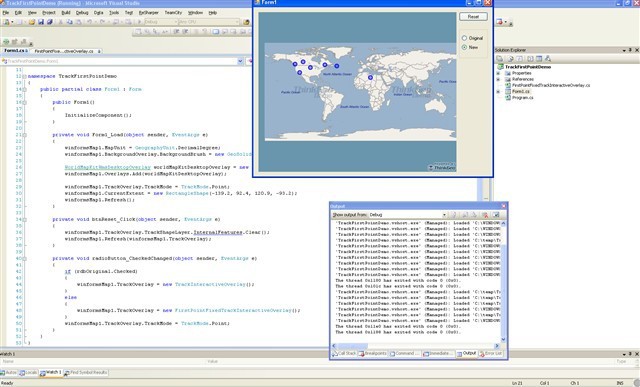
Task: Switch to the Autos tab
Action: [9, 373]
